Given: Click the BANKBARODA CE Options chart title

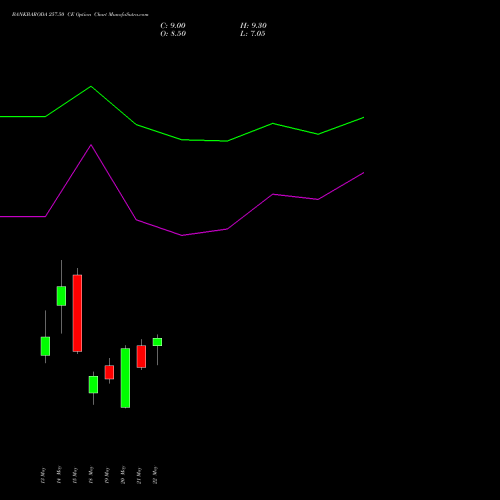Looking at the screenshot, I should click(x=80, y=15).
